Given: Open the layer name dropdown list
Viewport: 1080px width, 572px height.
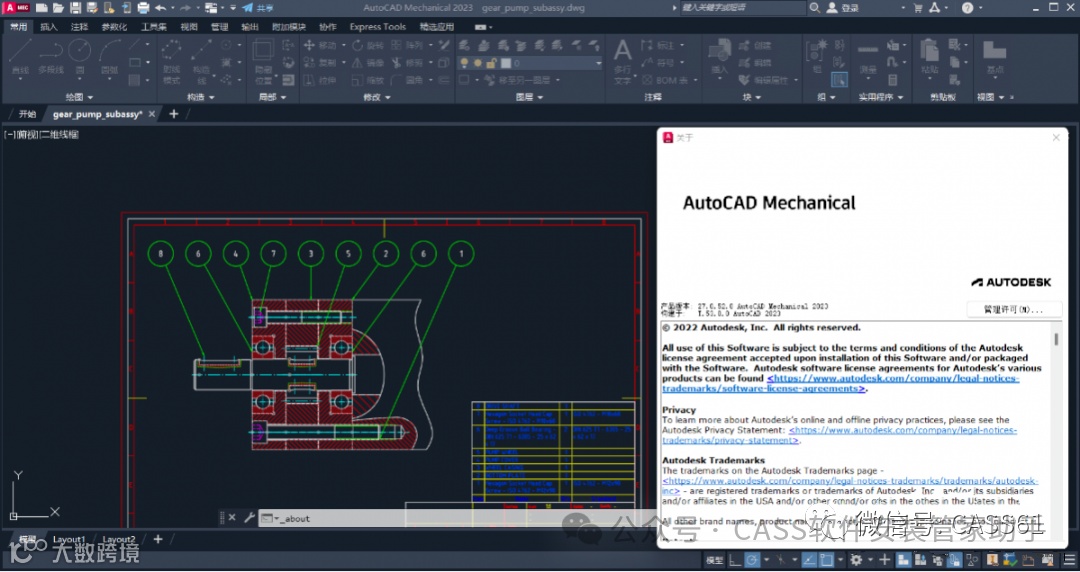Looking at the screenshot, I should pos(598,63).
